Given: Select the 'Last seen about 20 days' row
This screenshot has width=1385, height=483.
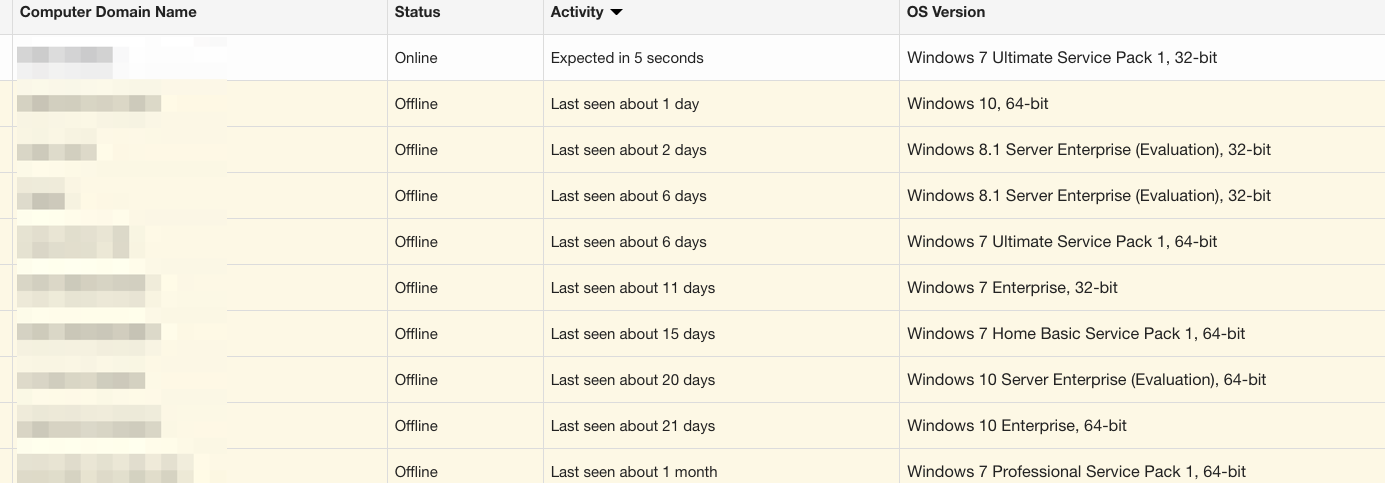Looking at the screenshot, I should click(x=632, y=380).
